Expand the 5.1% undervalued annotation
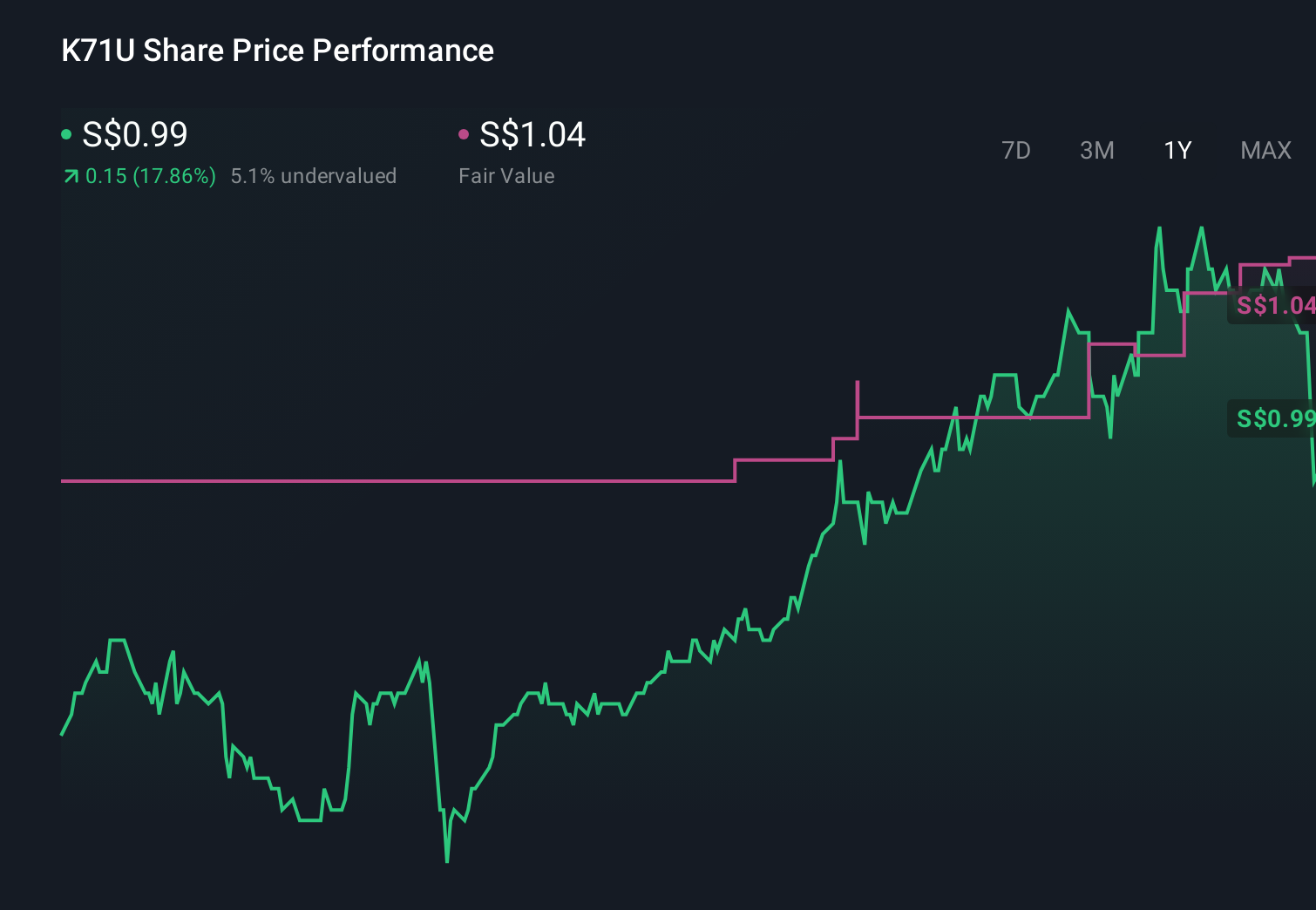The height and width of the screenshot is (910, 1316). click(x=314, y=175)
